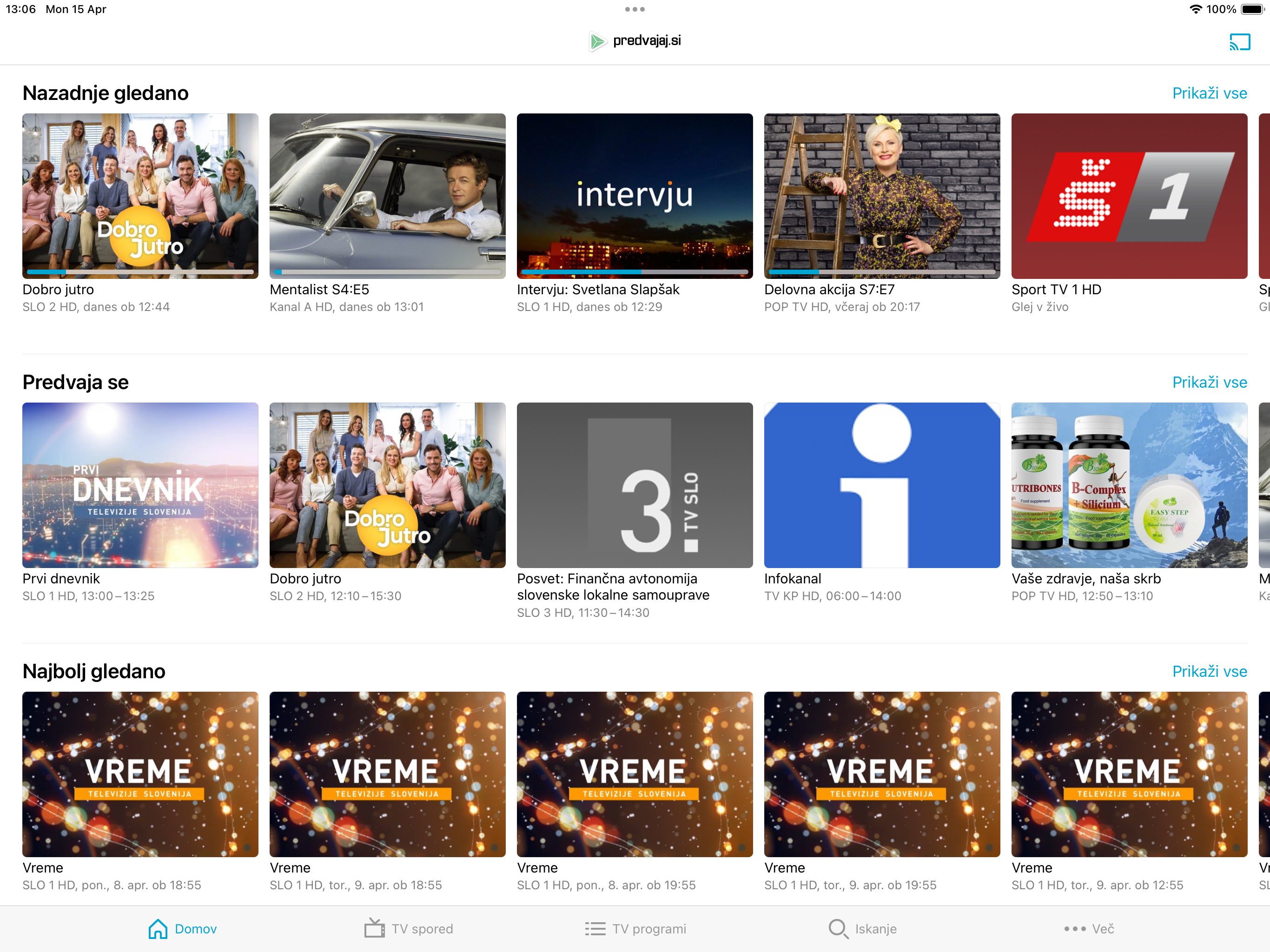
Task: Tap the TV programi list icon
Action: click(595, 928)
